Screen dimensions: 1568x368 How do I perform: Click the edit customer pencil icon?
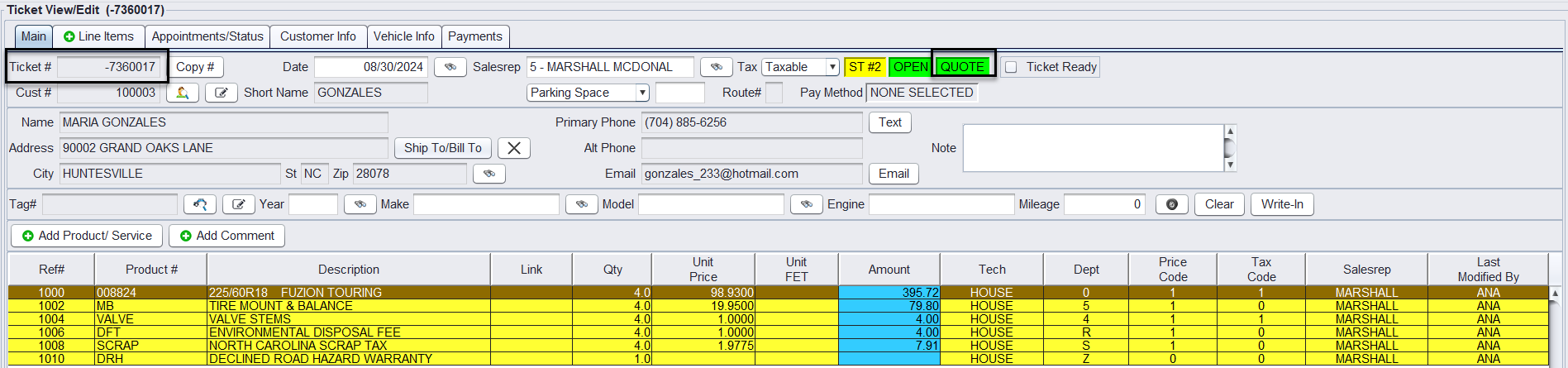coord(222,93)
